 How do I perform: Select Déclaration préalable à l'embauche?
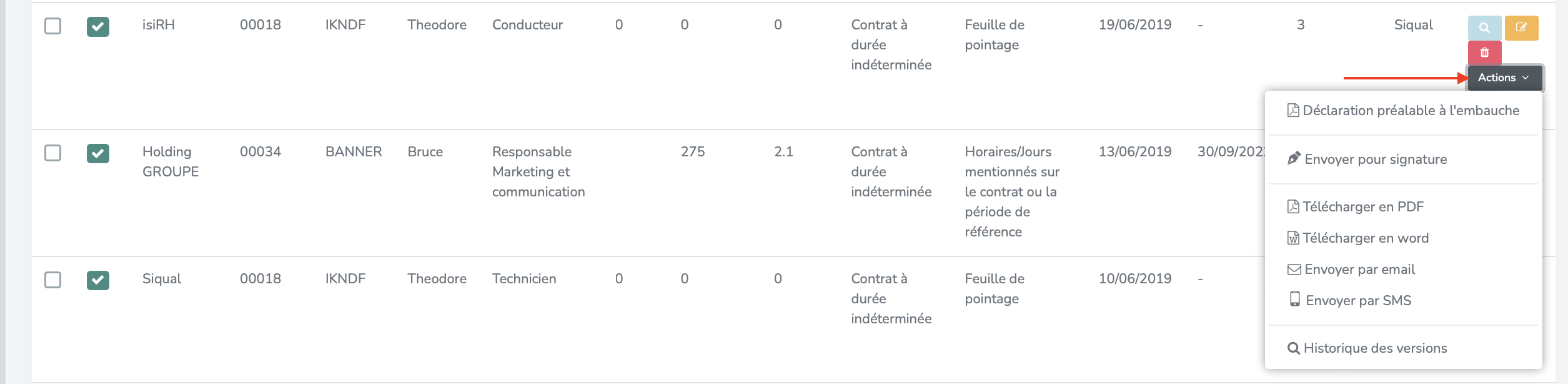tap(1403, 111)
